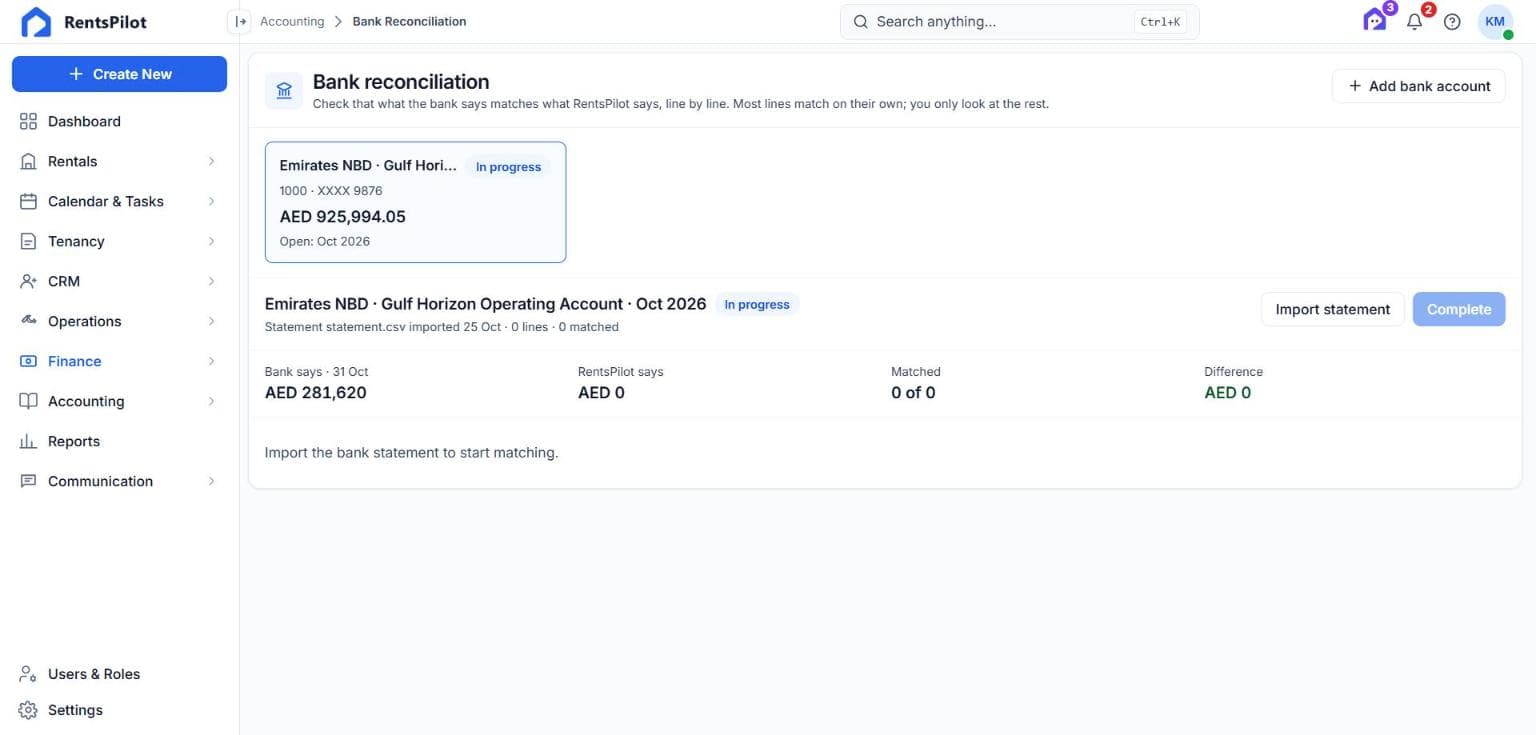The height and width of the screenshot is (735, 1536).
Task: Click the Users & Roles icon
Action: (x=28, y=674)
